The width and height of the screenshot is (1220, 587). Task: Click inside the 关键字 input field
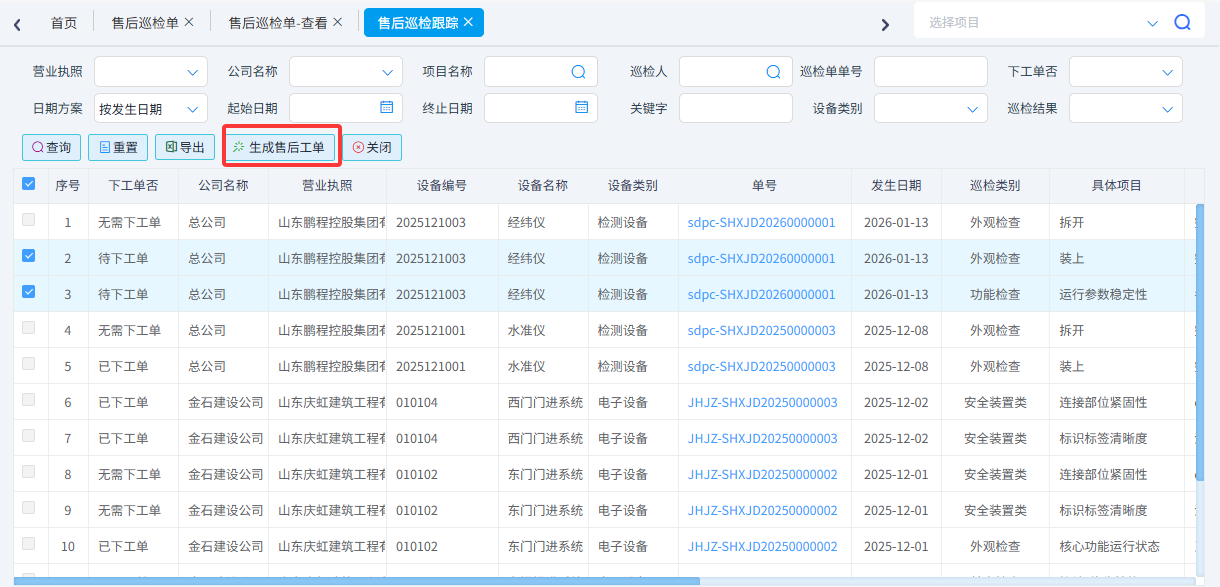pos(735,107)
